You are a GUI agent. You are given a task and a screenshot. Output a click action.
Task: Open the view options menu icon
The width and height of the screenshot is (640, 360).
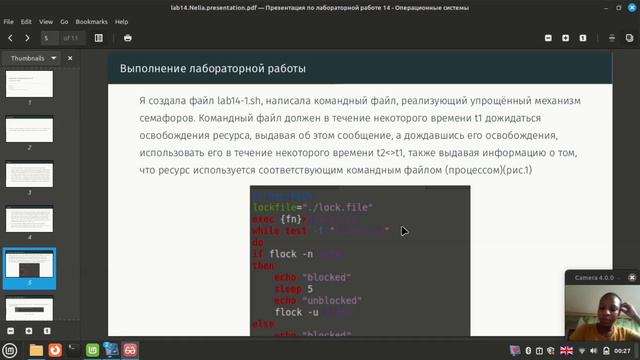(612, 38)
